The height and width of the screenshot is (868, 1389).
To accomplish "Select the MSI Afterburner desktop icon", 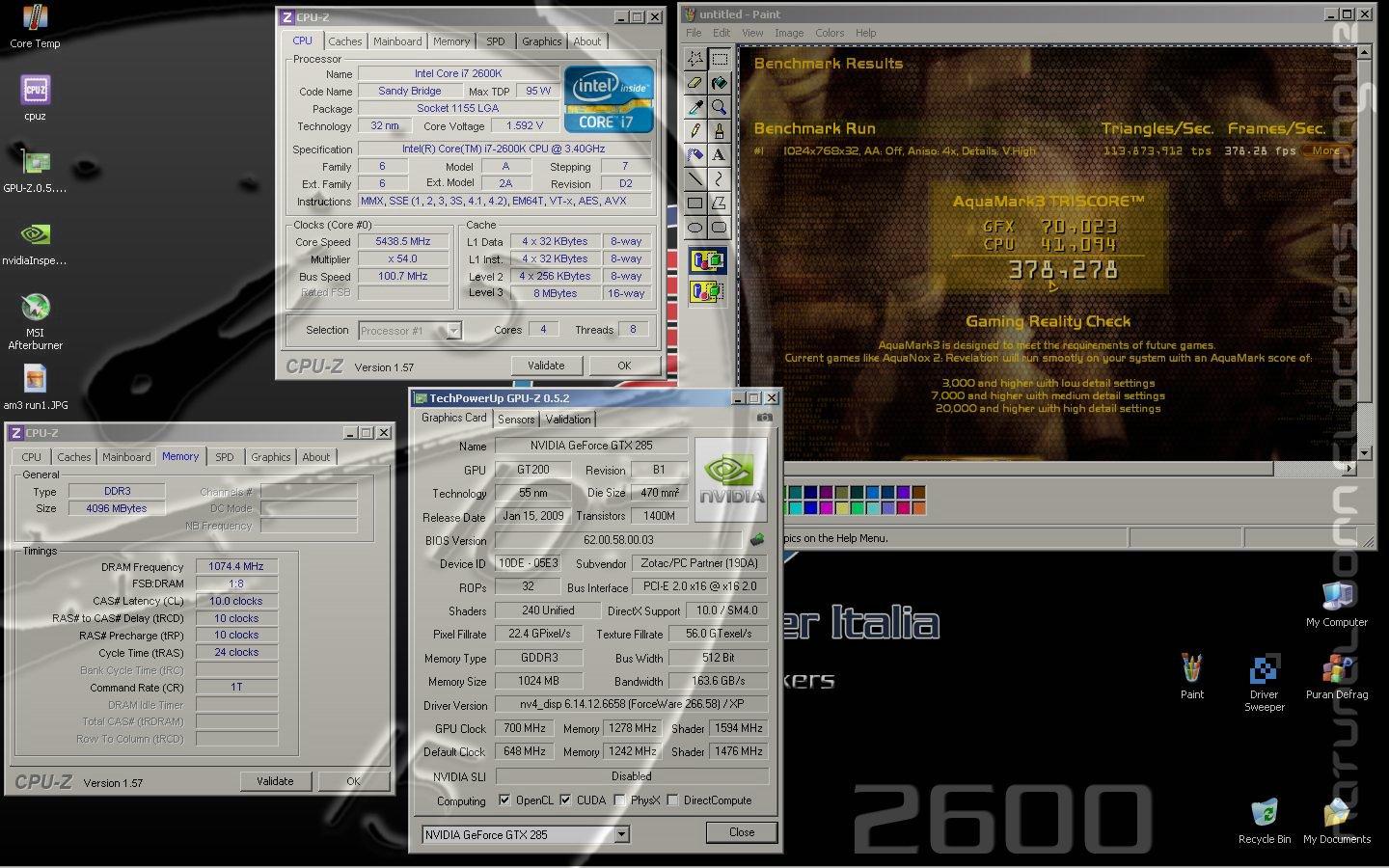I will pos(35,321).
